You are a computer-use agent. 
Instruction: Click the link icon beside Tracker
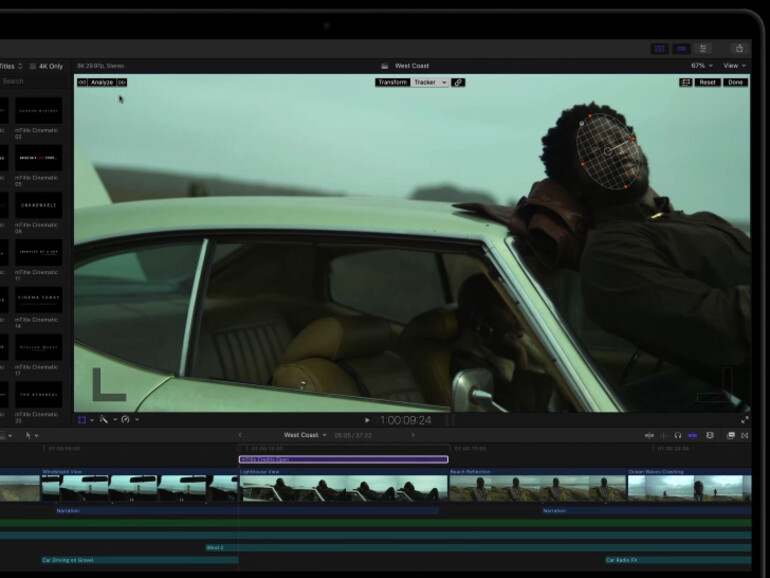point(458,83)
